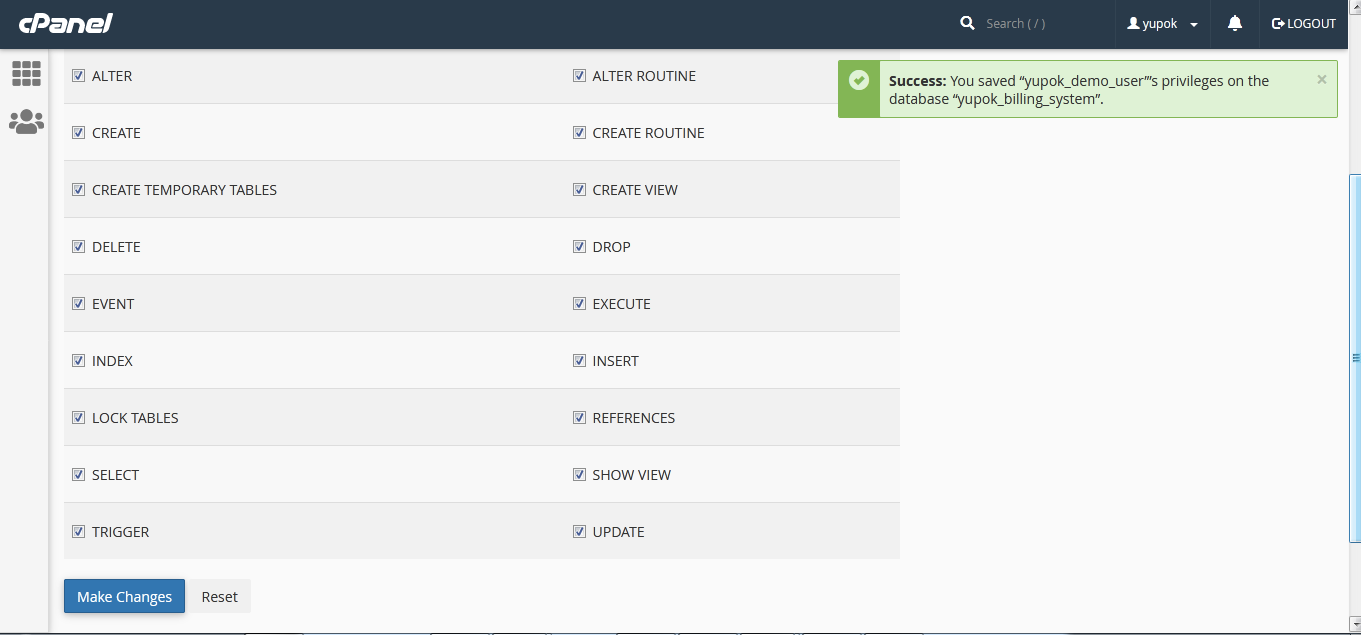This screenshot has width=1361, height=635.
Task: Type in the Search field
Action: coord(1040,23)
